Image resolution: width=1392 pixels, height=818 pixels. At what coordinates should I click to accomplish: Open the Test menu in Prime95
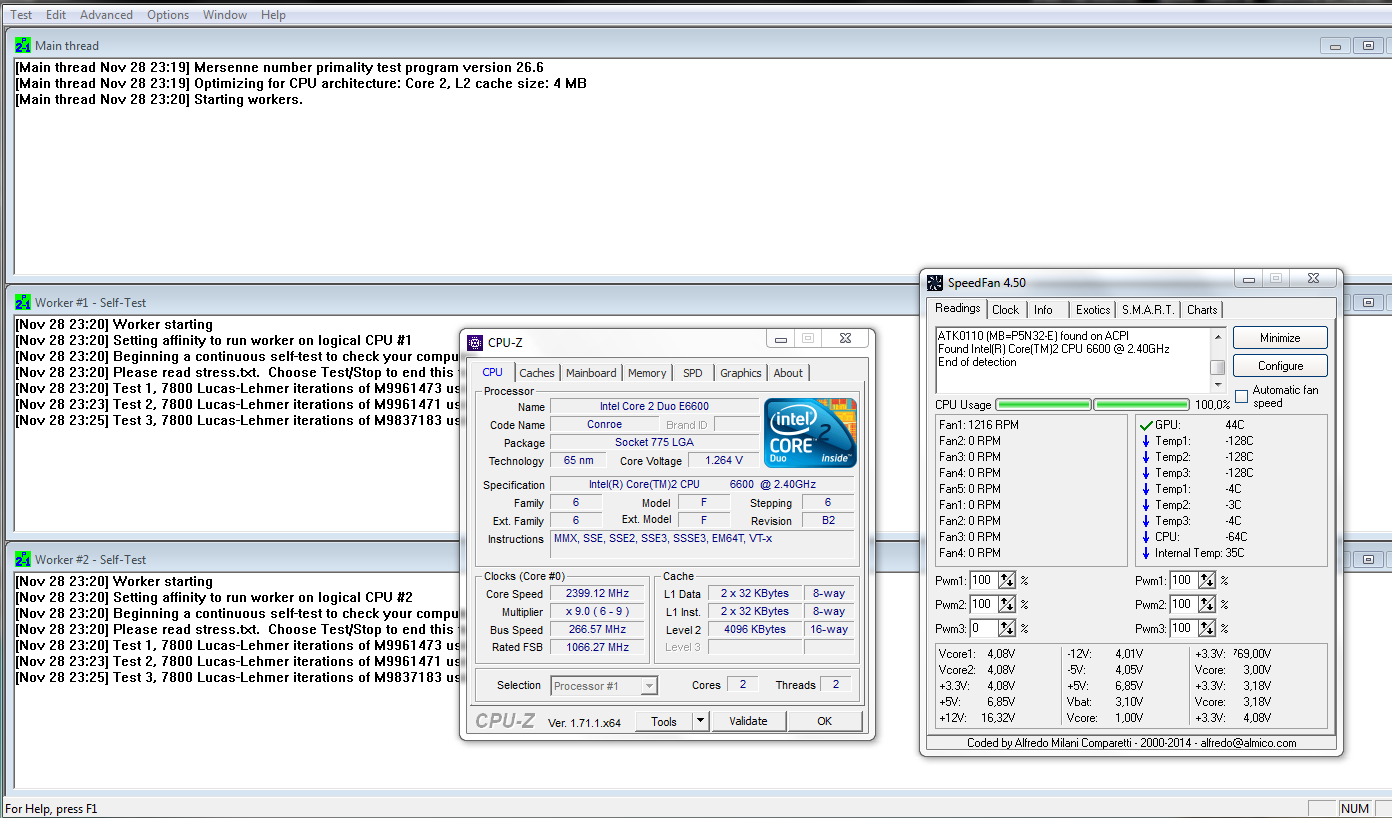[21, 15]
